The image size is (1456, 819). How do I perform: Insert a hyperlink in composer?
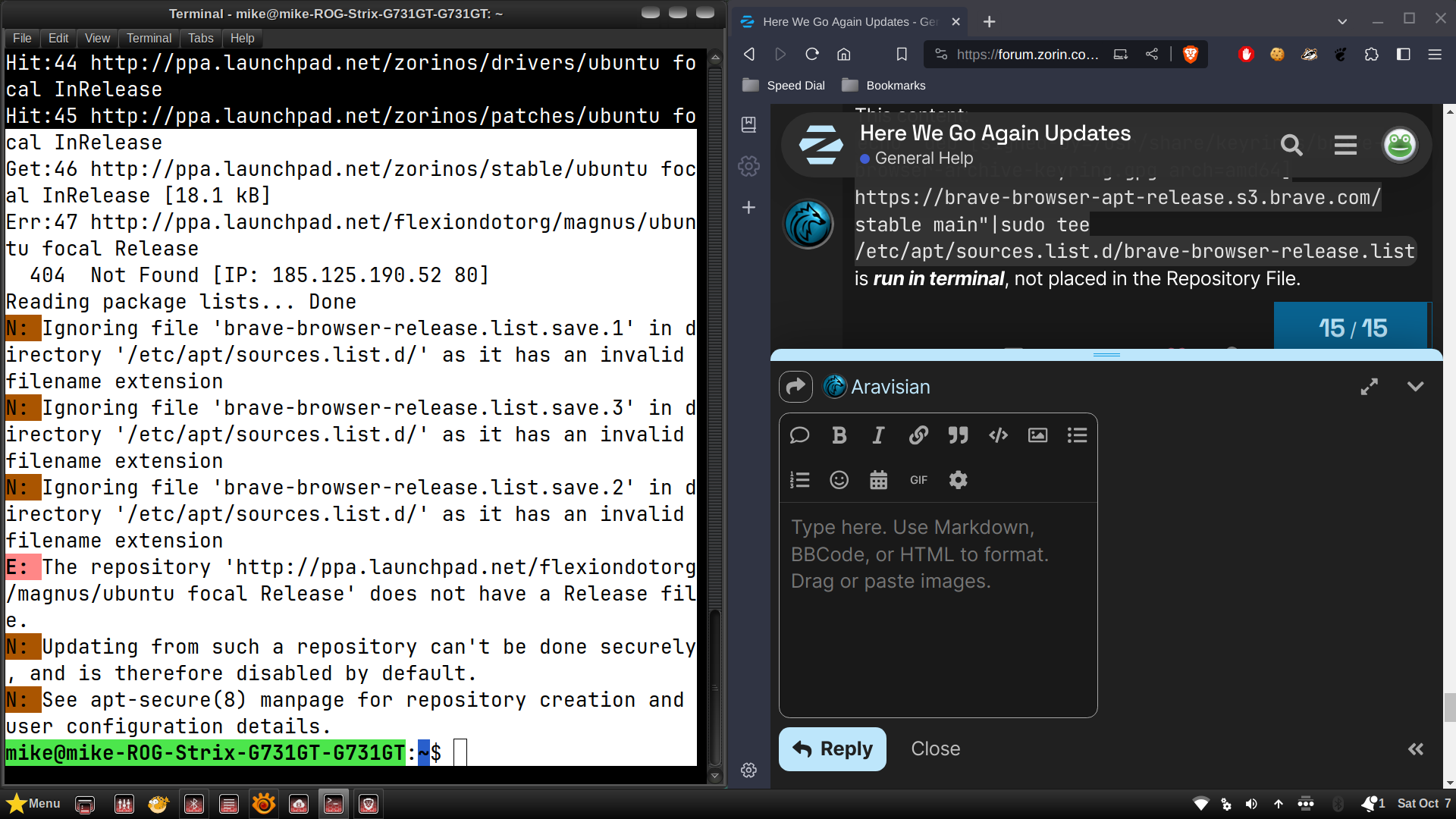pos(918,435)
